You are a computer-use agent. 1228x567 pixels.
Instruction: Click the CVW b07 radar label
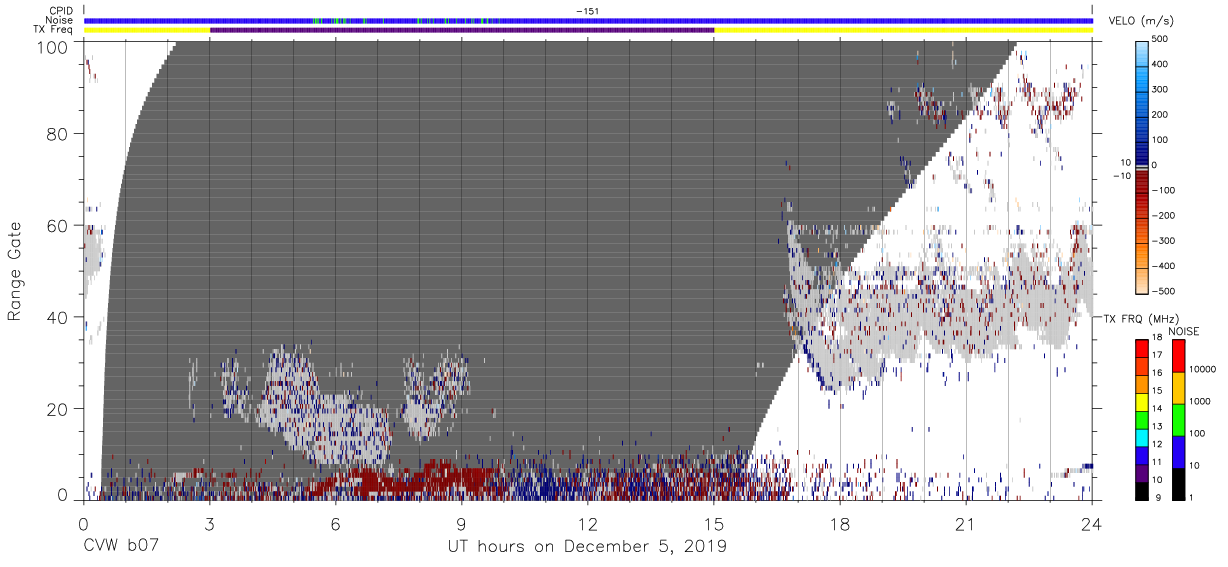point(123,547)
